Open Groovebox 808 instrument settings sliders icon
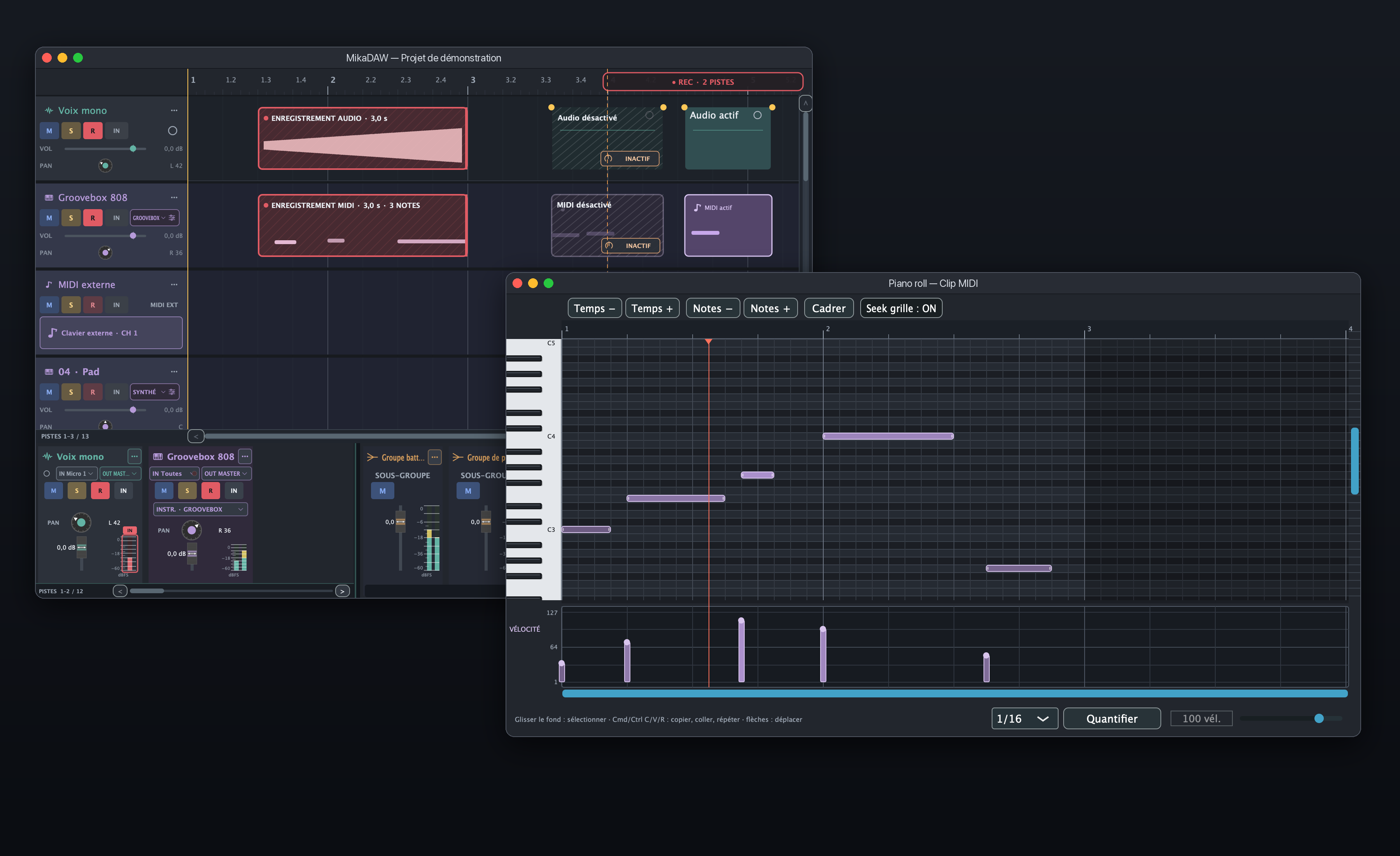Screen dimensions: 1400x856 [x=171, y=218]
